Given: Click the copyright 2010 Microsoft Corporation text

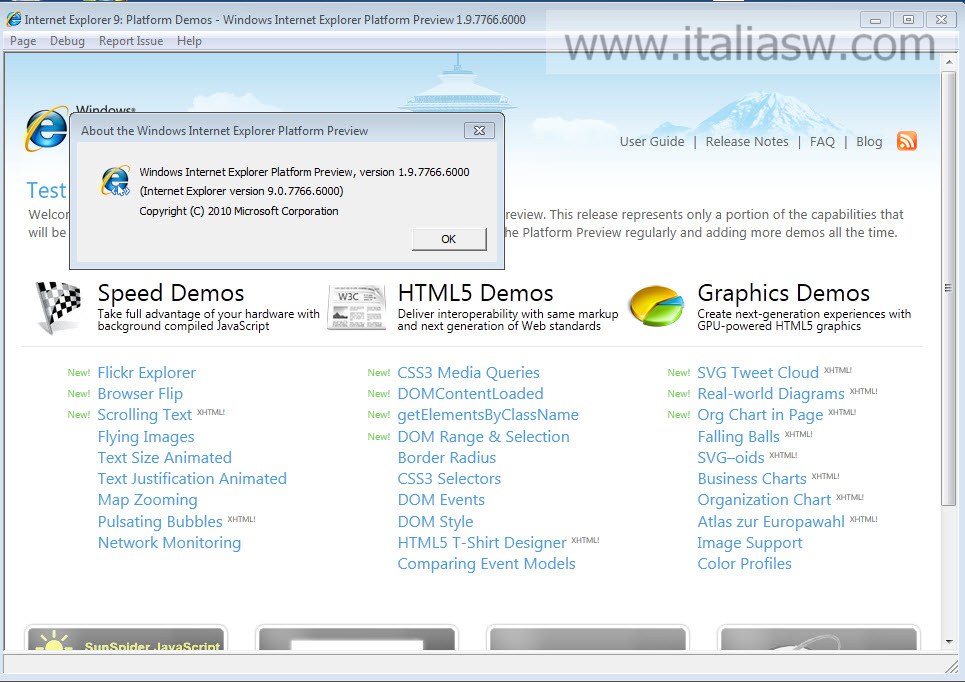Looking at the screenshot, I should [239, 211].
